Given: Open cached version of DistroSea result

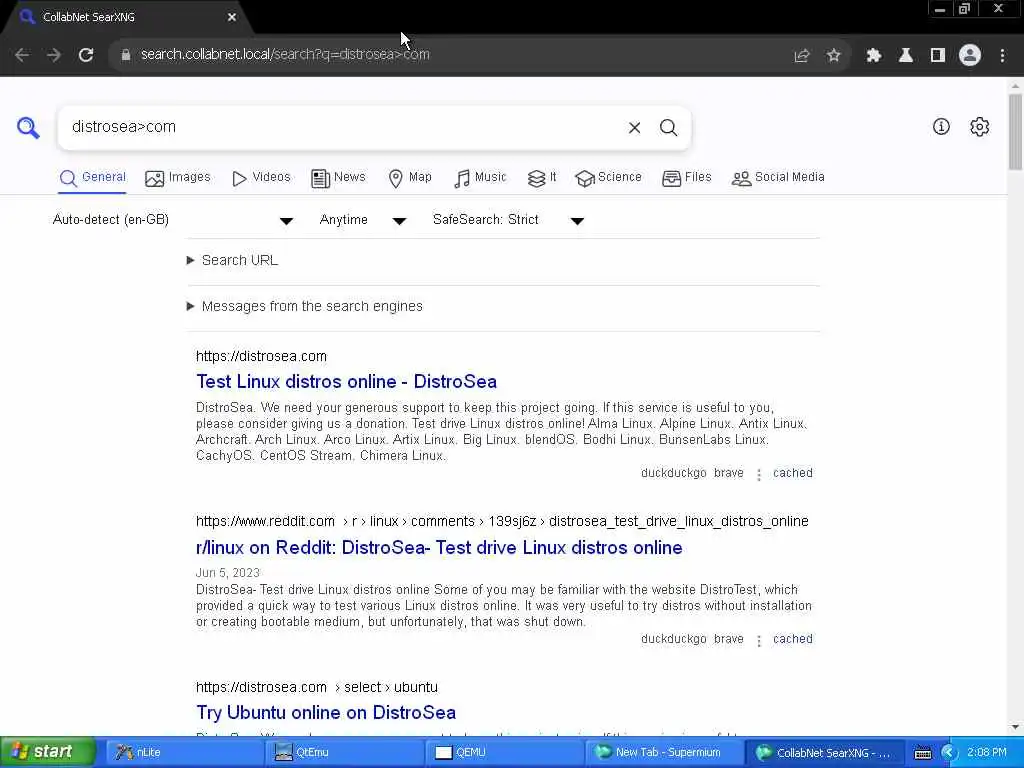Looking at the screenshot, I should (x=793, y=473).
